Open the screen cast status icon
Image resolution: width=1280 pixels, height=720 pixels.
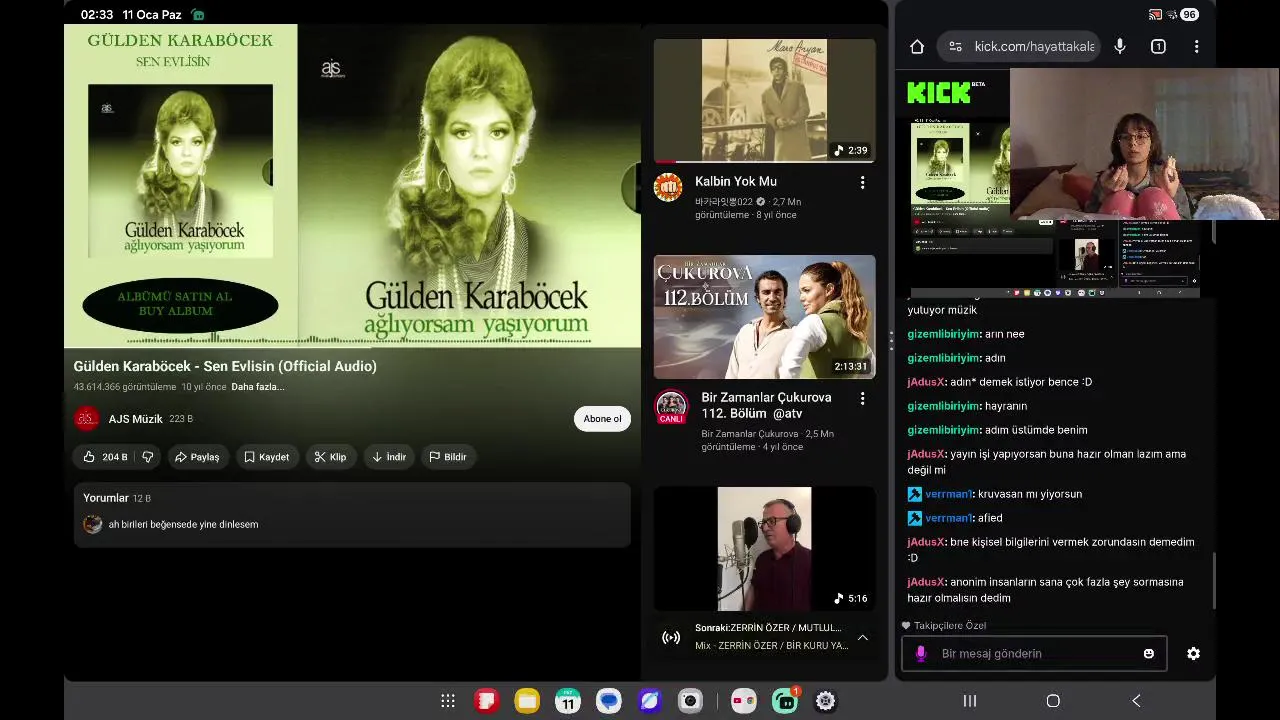point(1156,14)
